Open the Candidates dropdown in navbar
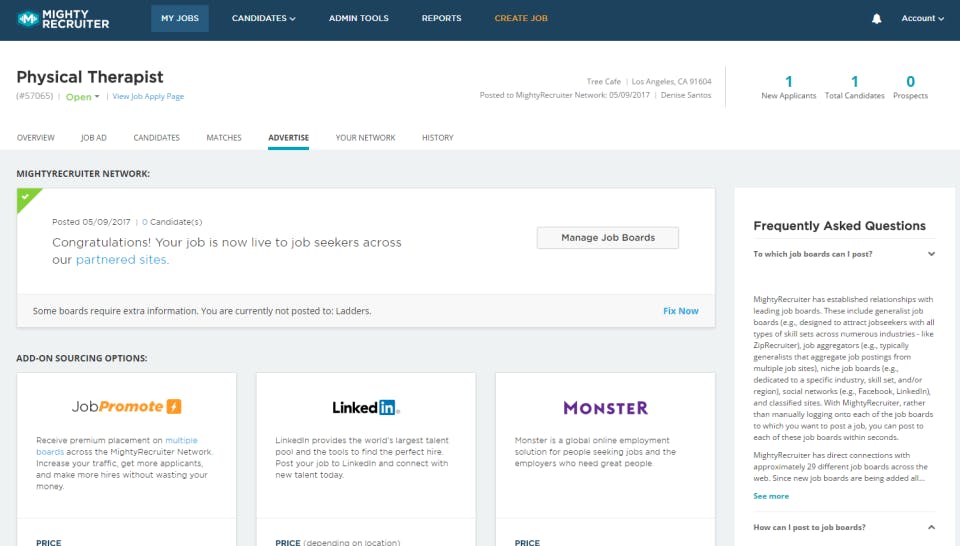 click(263, 18)
